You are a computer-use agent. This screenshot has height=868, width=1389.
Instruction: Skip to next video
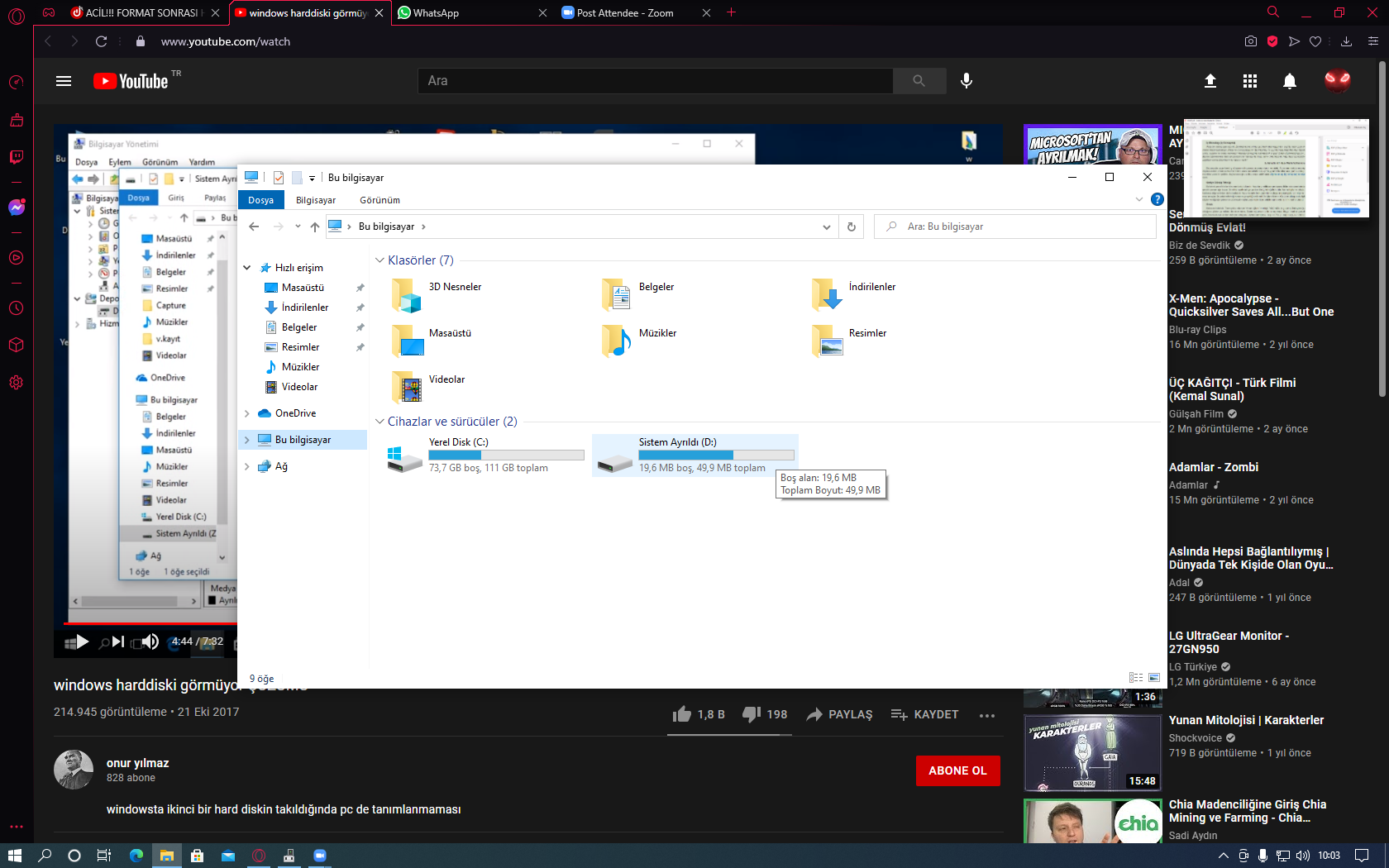tap(118, 641)
